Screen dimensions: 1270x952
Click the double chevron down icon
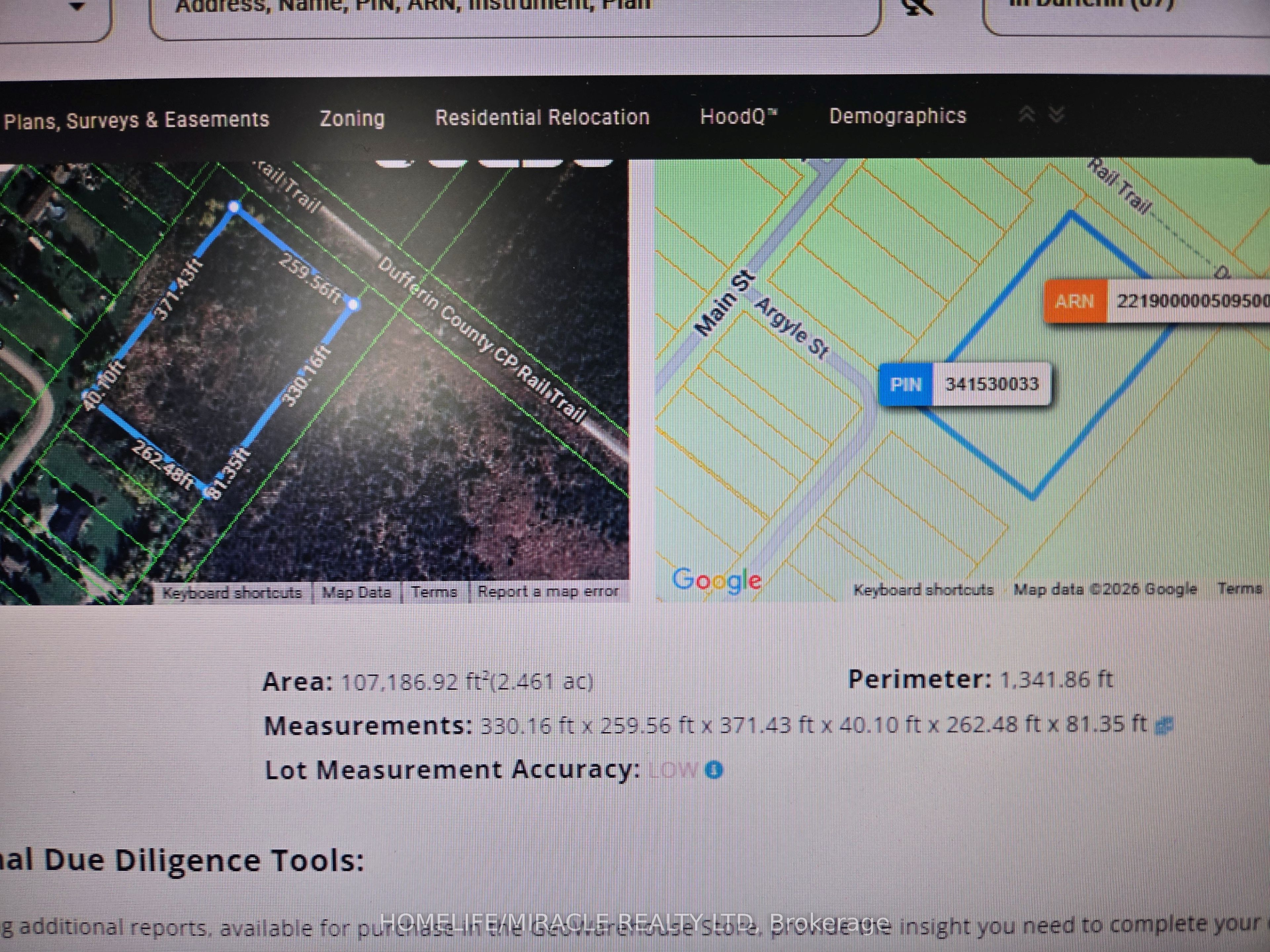(x=1057, y=115)
